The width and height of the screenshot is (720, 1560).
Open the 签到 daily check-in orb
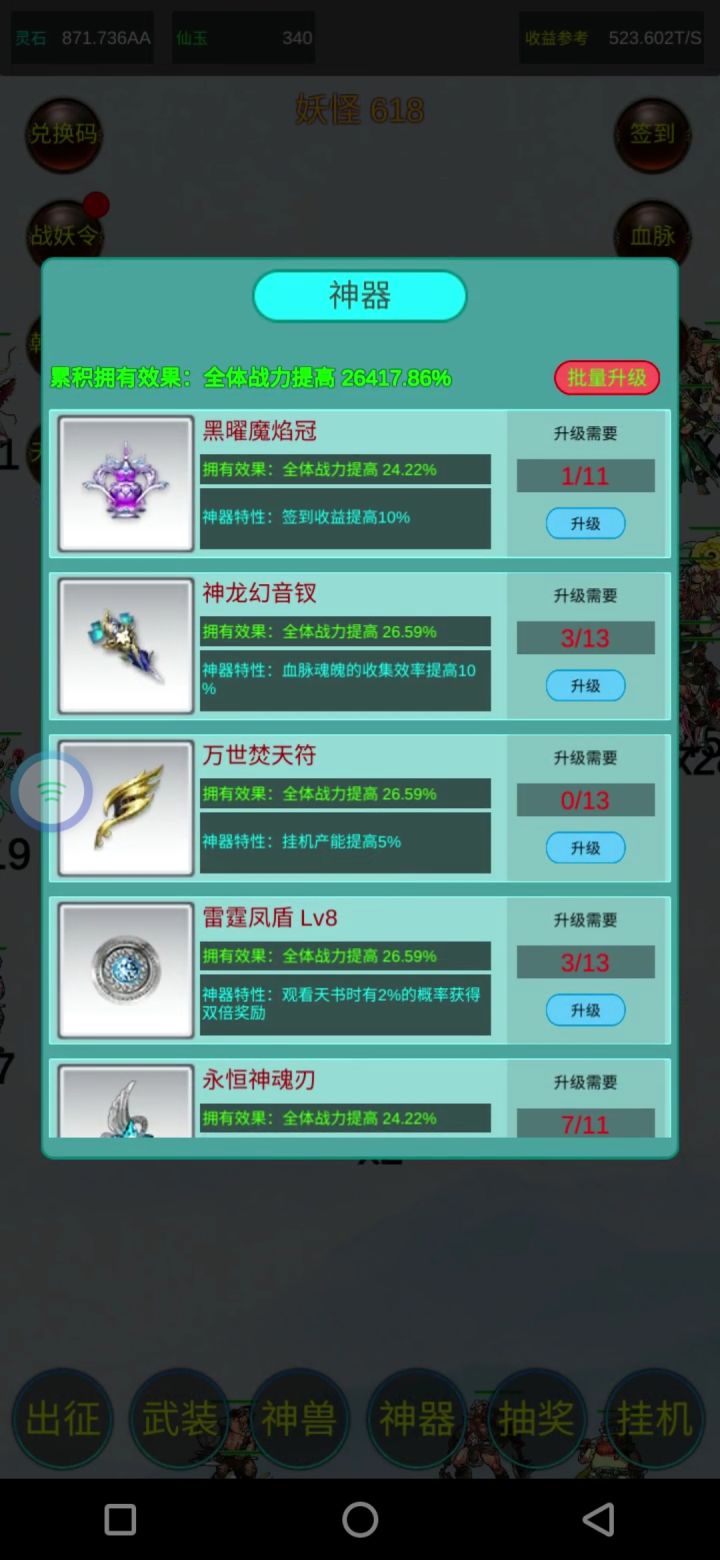pyautogui.click(x=652, y=135)
